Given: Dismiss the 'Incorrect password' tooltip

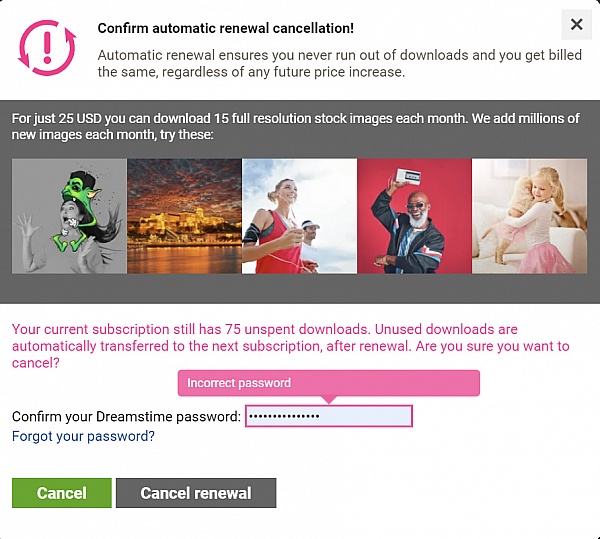Looking at the screenshot, I should [x=328, y=383].
